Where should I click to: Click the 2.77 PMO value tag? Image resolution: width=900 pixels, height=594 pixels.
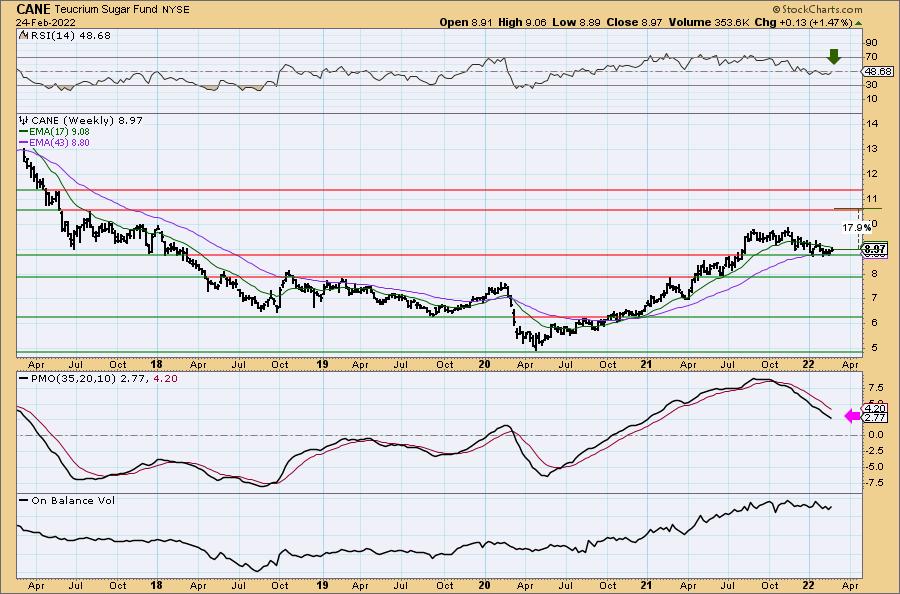point(876,418)
